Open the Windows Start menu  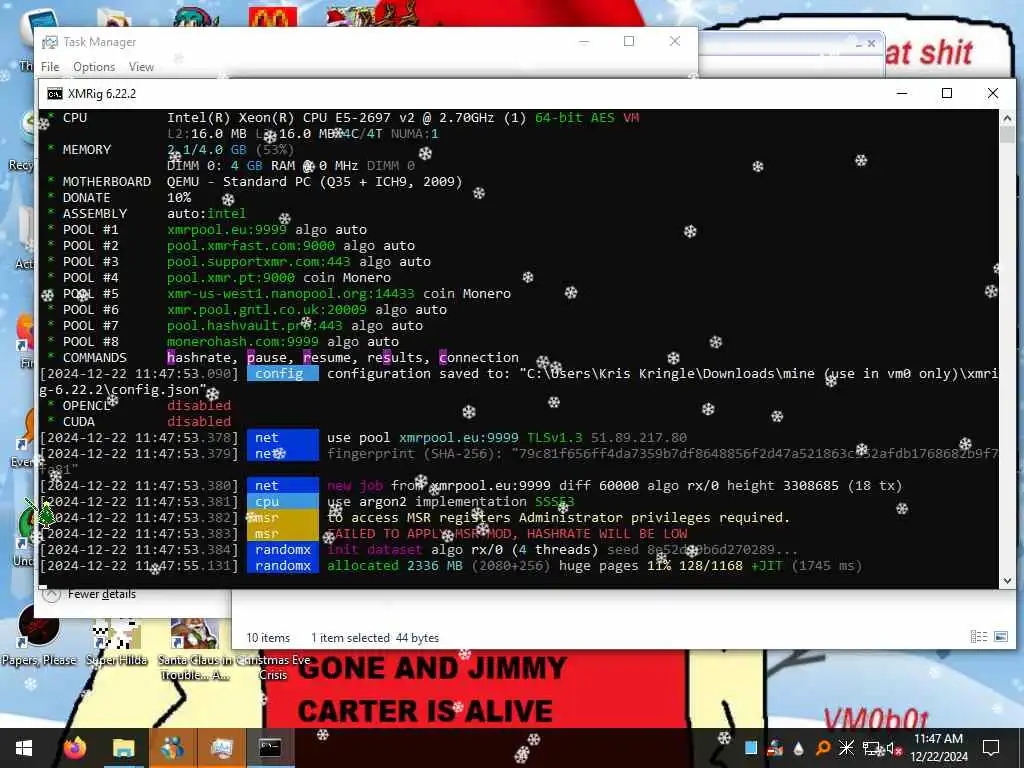[x=24, y=748]
